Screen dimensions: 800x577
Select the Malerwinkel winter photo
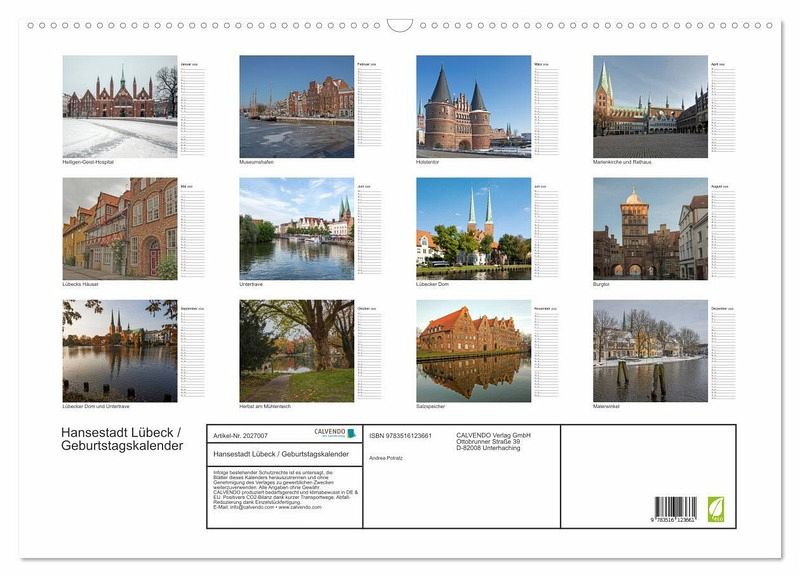pyautogui.click(x=650, y=351)
